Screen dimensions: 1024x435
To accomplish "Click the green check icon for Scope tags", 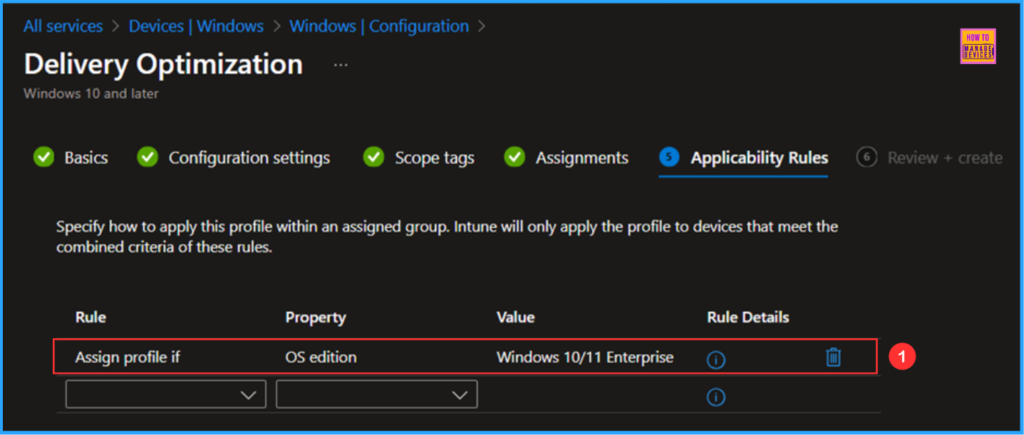I will click(x=374, y=157).
